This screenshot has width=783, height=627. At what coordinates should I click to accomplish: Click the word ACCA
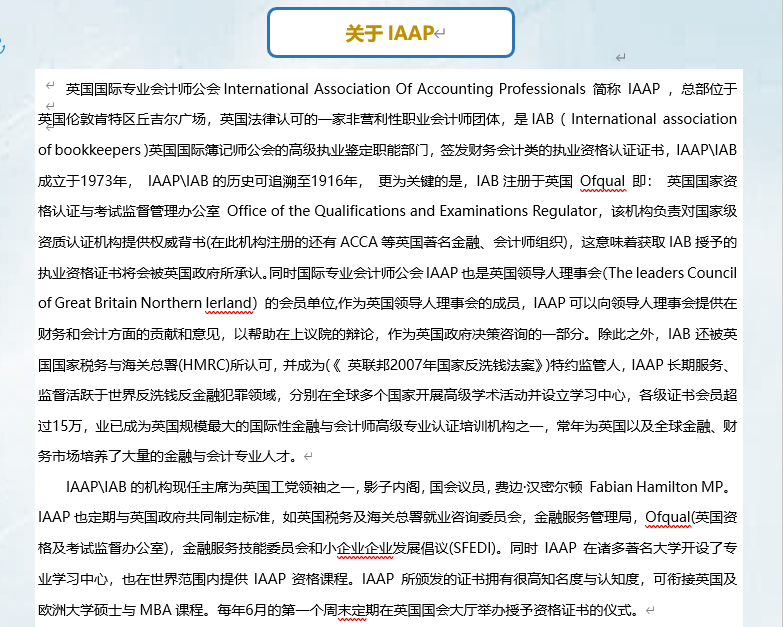click(359, 242)
